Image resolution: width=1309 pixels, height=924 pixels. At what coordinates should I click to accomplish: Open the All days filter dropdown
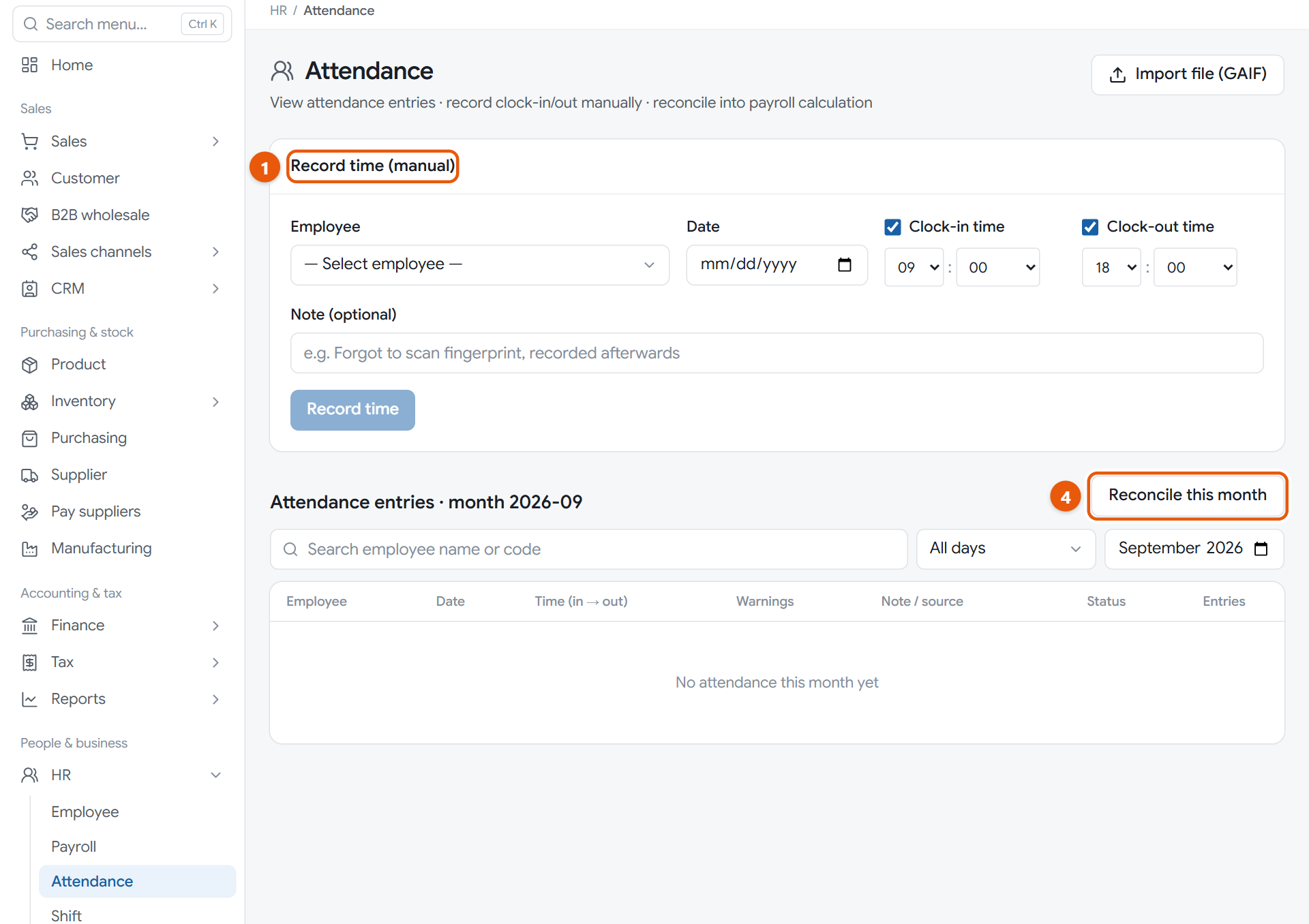coord(1006,549)
